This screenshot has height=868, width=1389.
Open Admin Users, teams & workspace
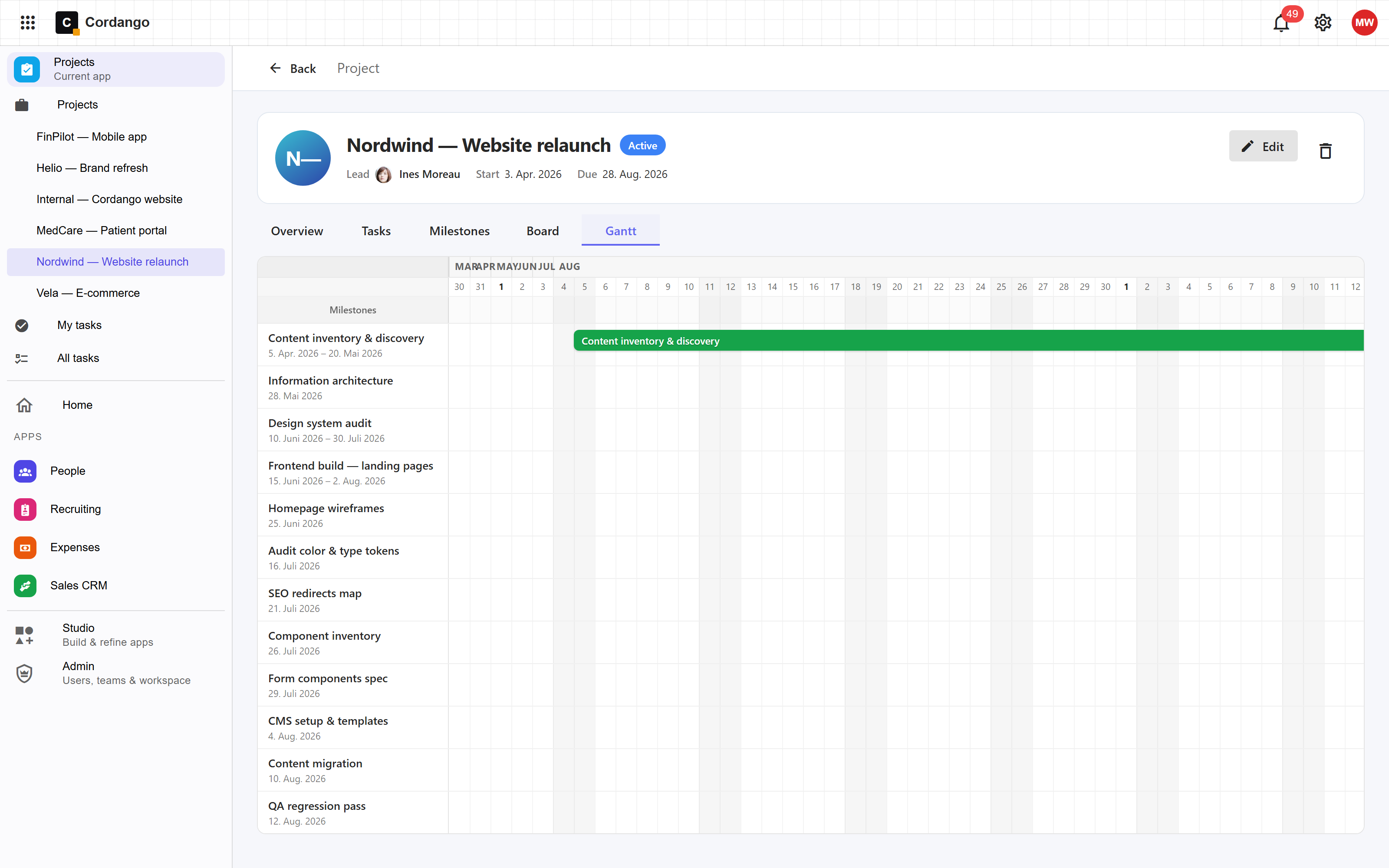(115, 674)
